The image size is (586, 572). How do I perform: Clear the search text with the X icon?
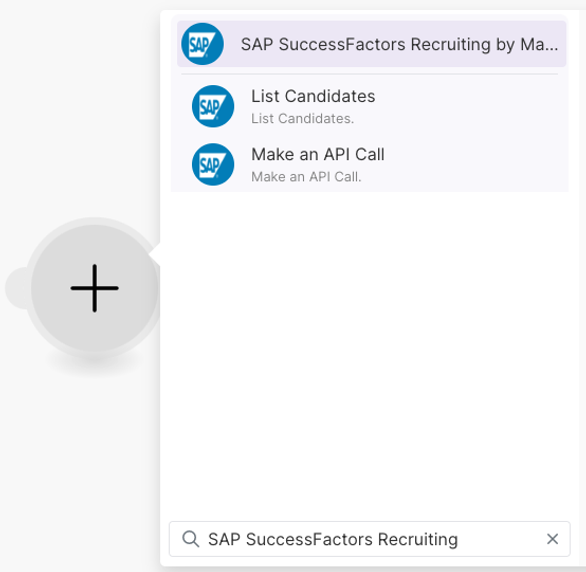pyautogui.click(x=552, y=539)
